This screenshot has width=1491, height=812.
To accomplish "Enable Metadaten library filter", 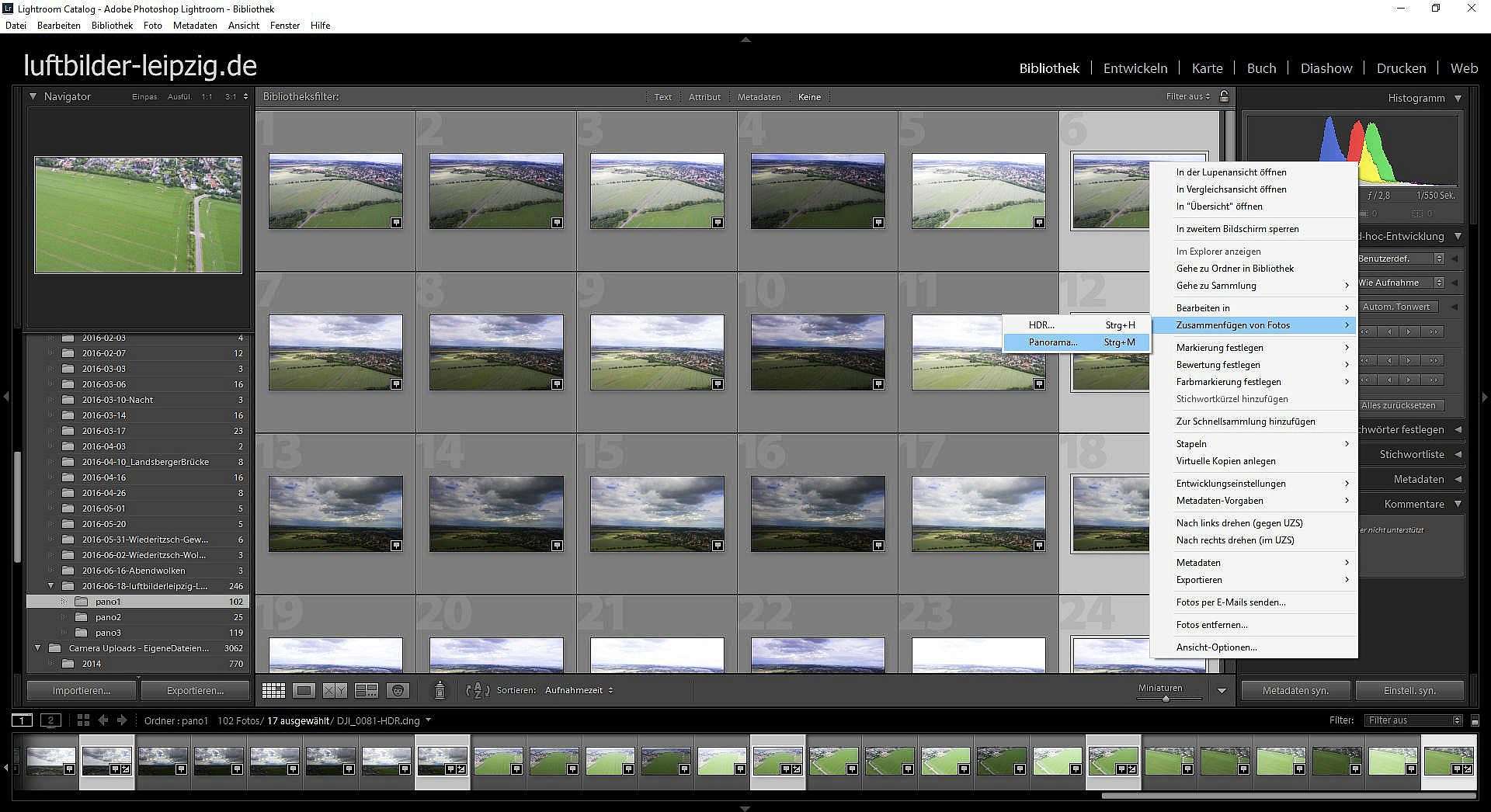I will coord(759,97).
